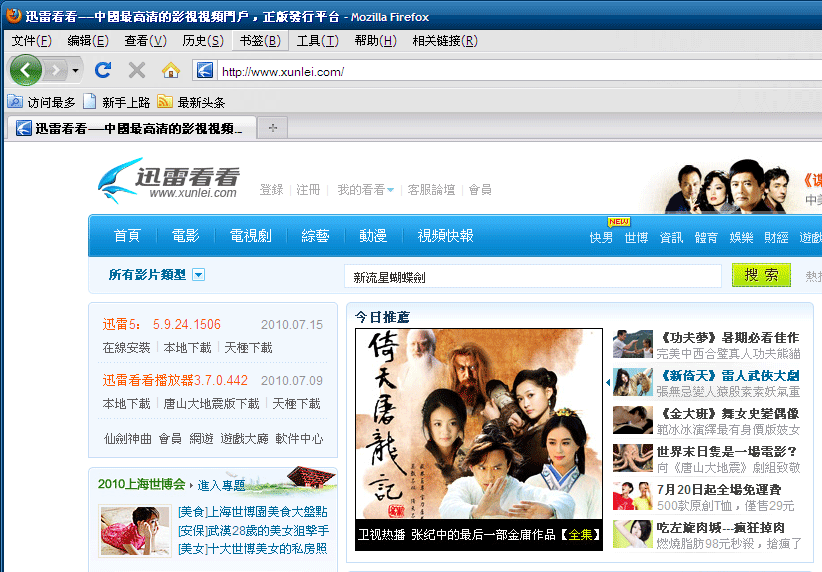This screenshot has width=822, height=572.
Task: Open the 相关链接(R) menu
Action: click(445, 41)
